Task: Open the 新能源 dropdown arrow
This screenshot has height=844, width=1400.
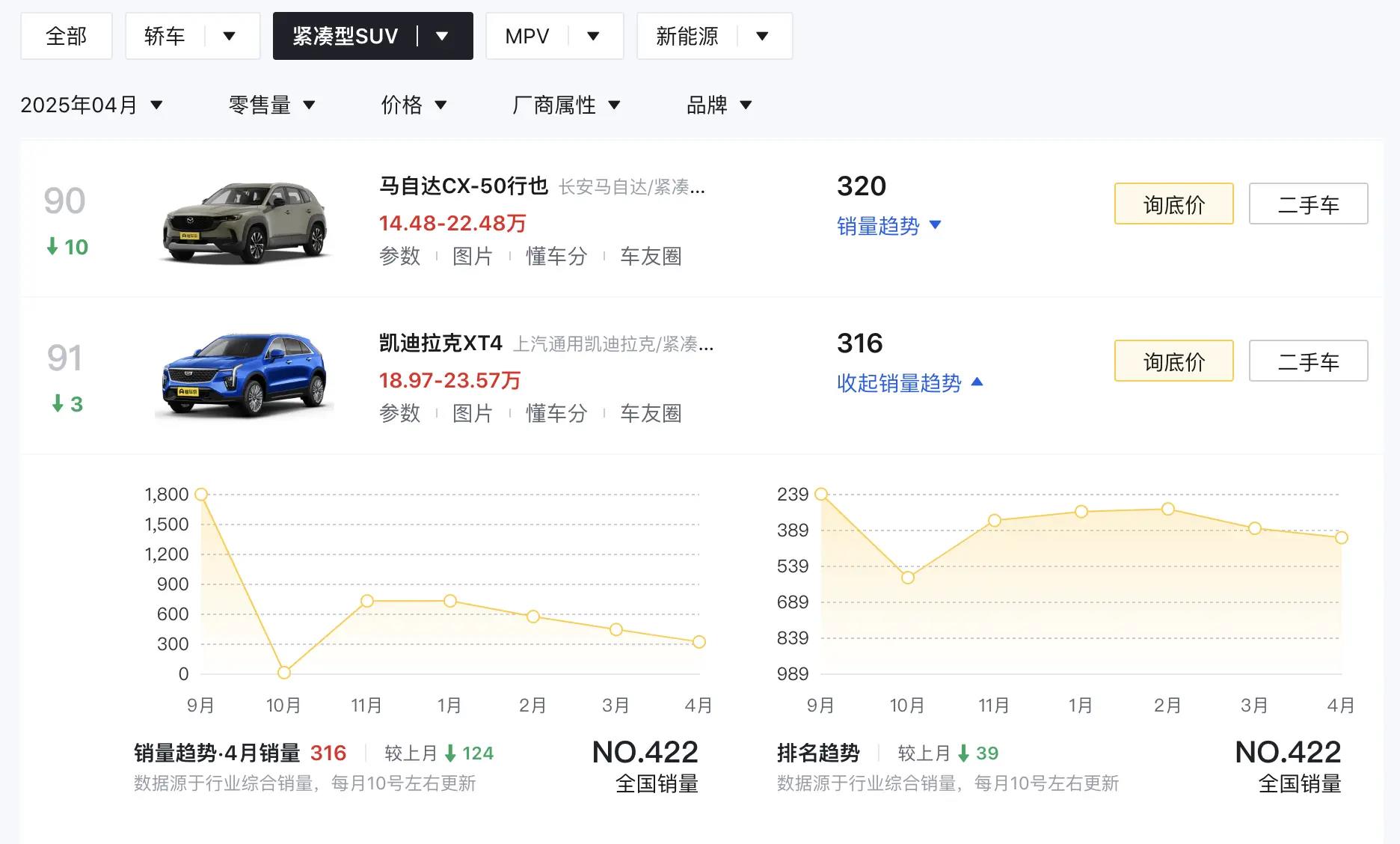Action: click(x=762, y=36)
